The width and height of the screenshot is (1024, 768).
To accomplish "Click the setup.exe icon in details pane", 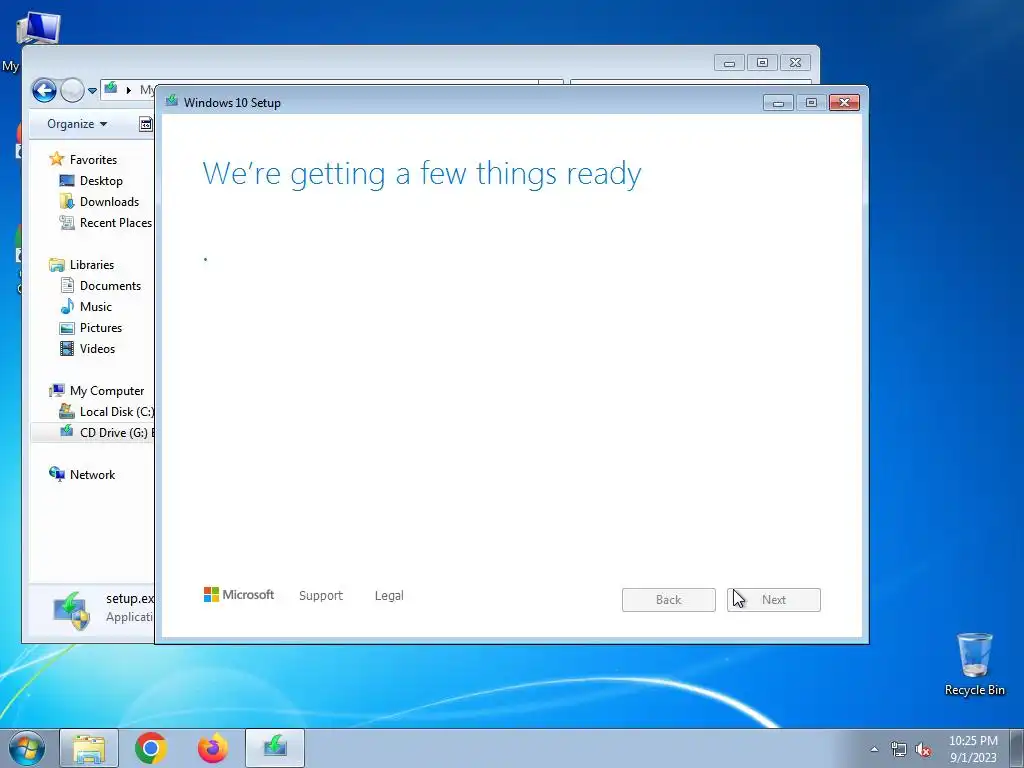I will (x=72, y=611).
